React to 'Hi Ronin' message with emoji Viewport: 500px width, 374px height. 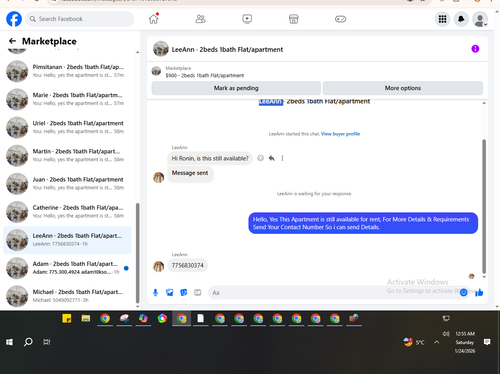click(x=260, y=158)
